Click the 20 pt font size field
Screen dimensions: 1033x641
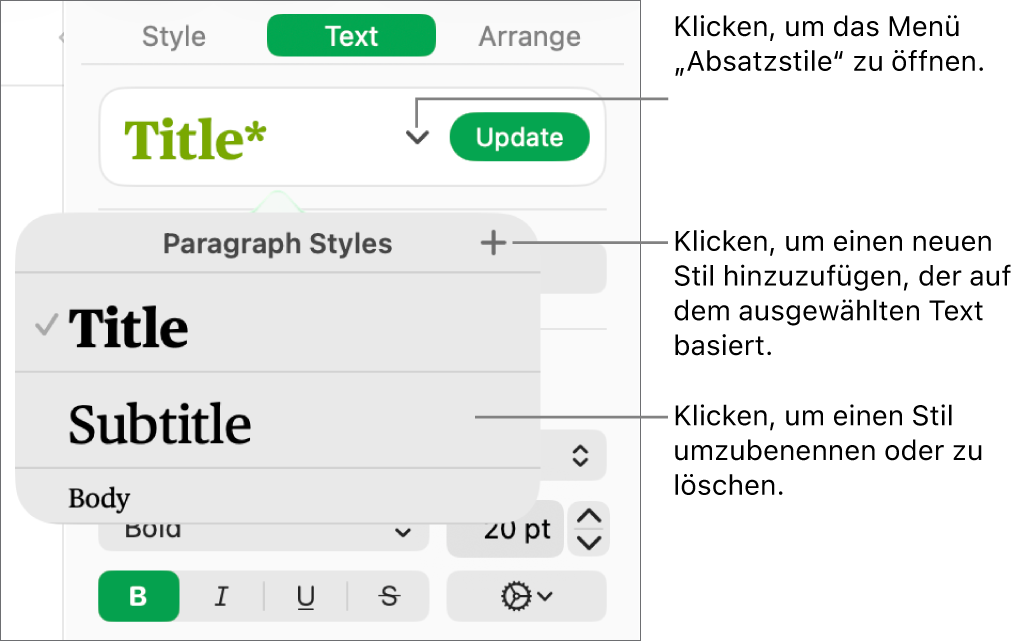pos(505,529)
